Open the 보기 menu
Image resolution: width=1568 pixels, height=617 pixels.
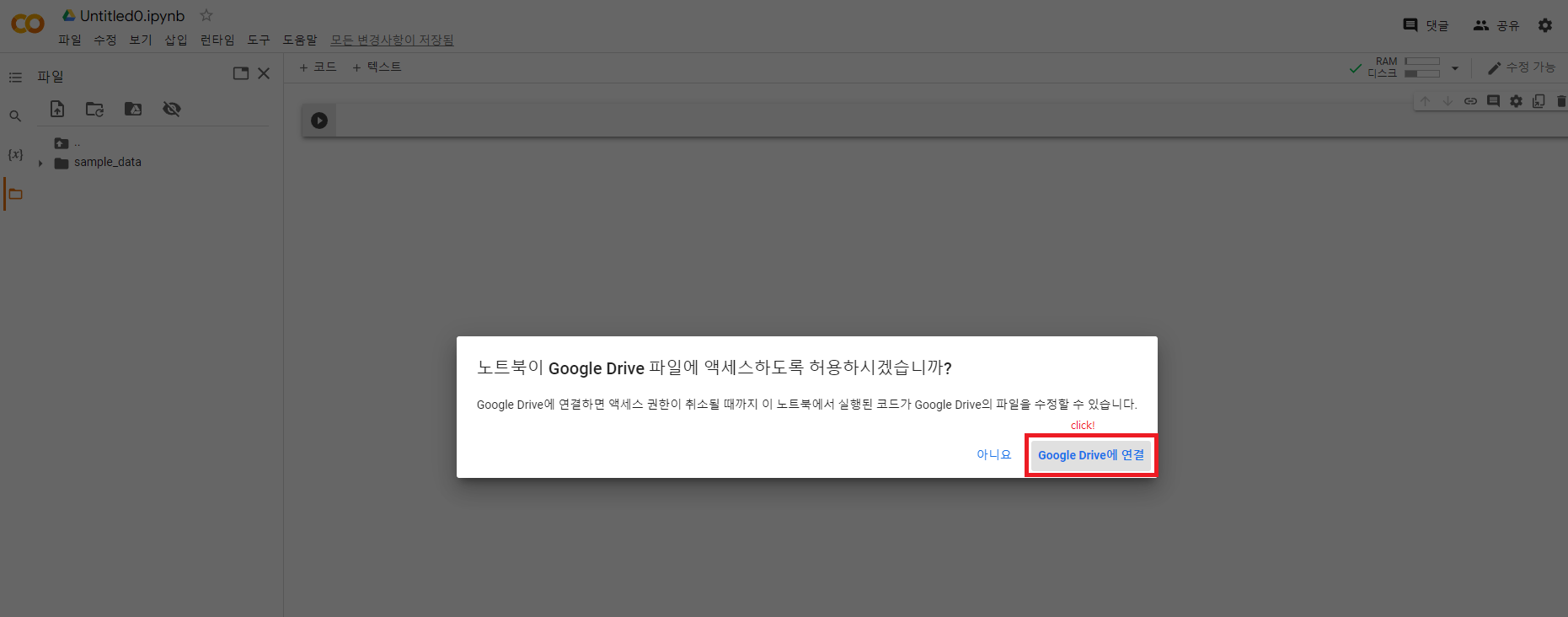[141, 40]
